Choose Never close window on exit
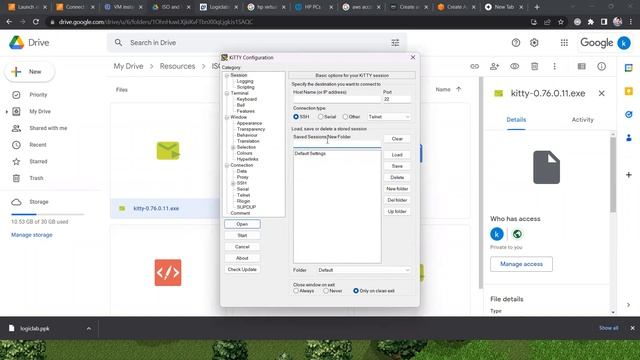This screenshot has height=360, width=640. click(326, 291)
